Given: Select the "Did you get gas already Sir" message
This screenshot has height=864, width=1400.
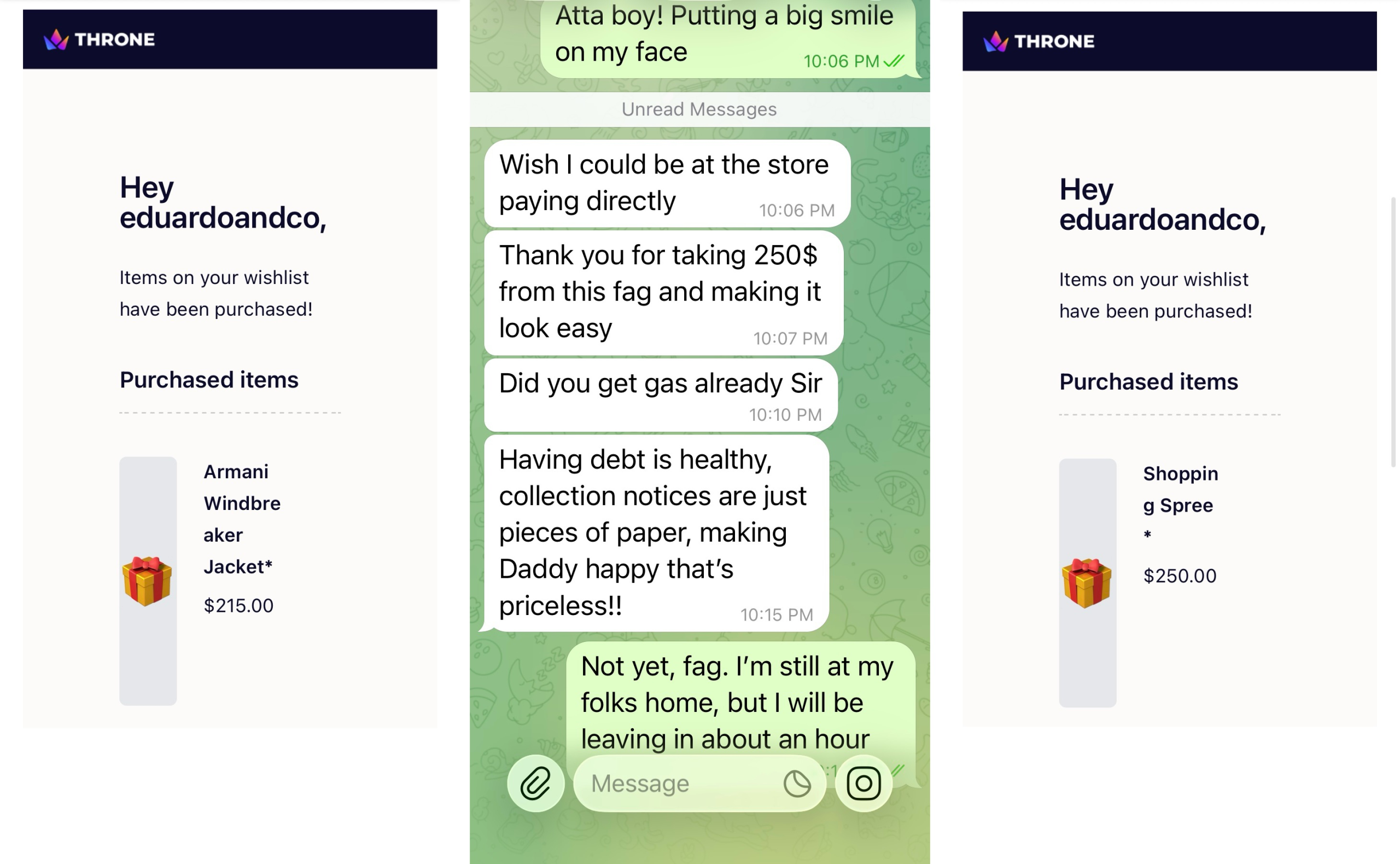Looking at the screenshot, I should [660, 395].
